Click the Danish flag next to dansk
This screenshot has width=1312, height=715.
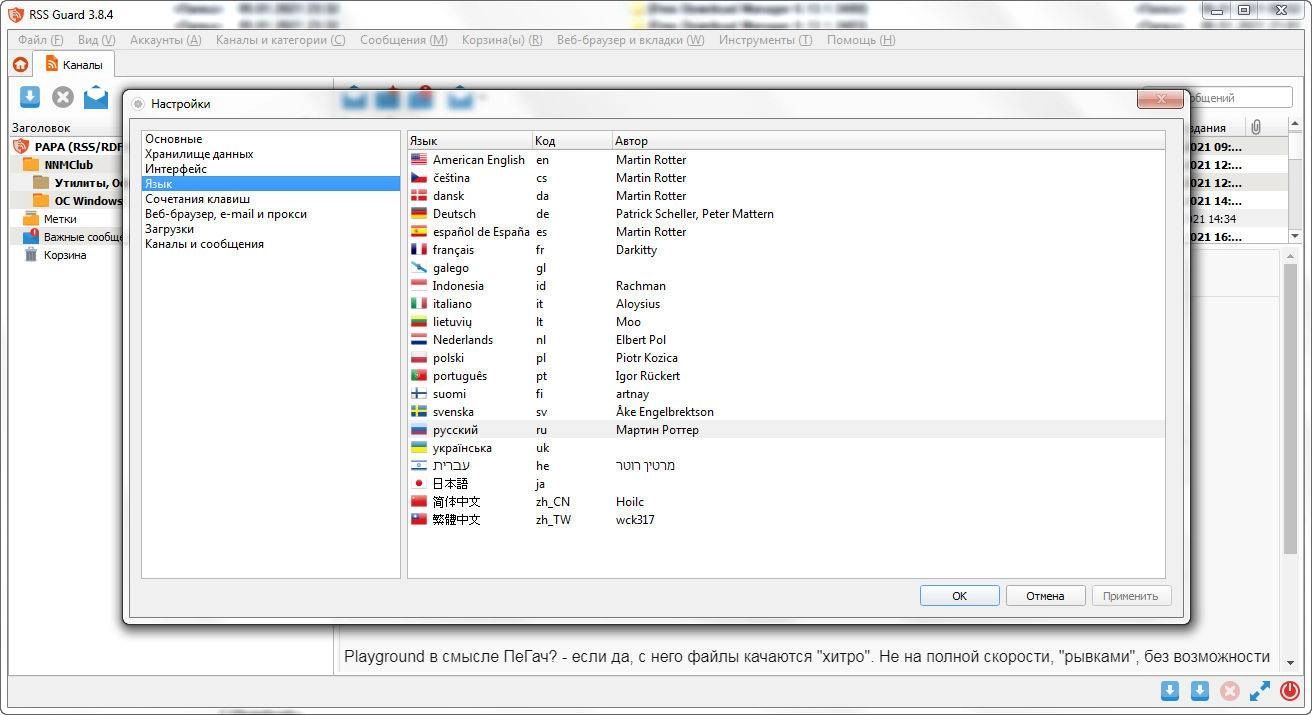coord(419,196)
